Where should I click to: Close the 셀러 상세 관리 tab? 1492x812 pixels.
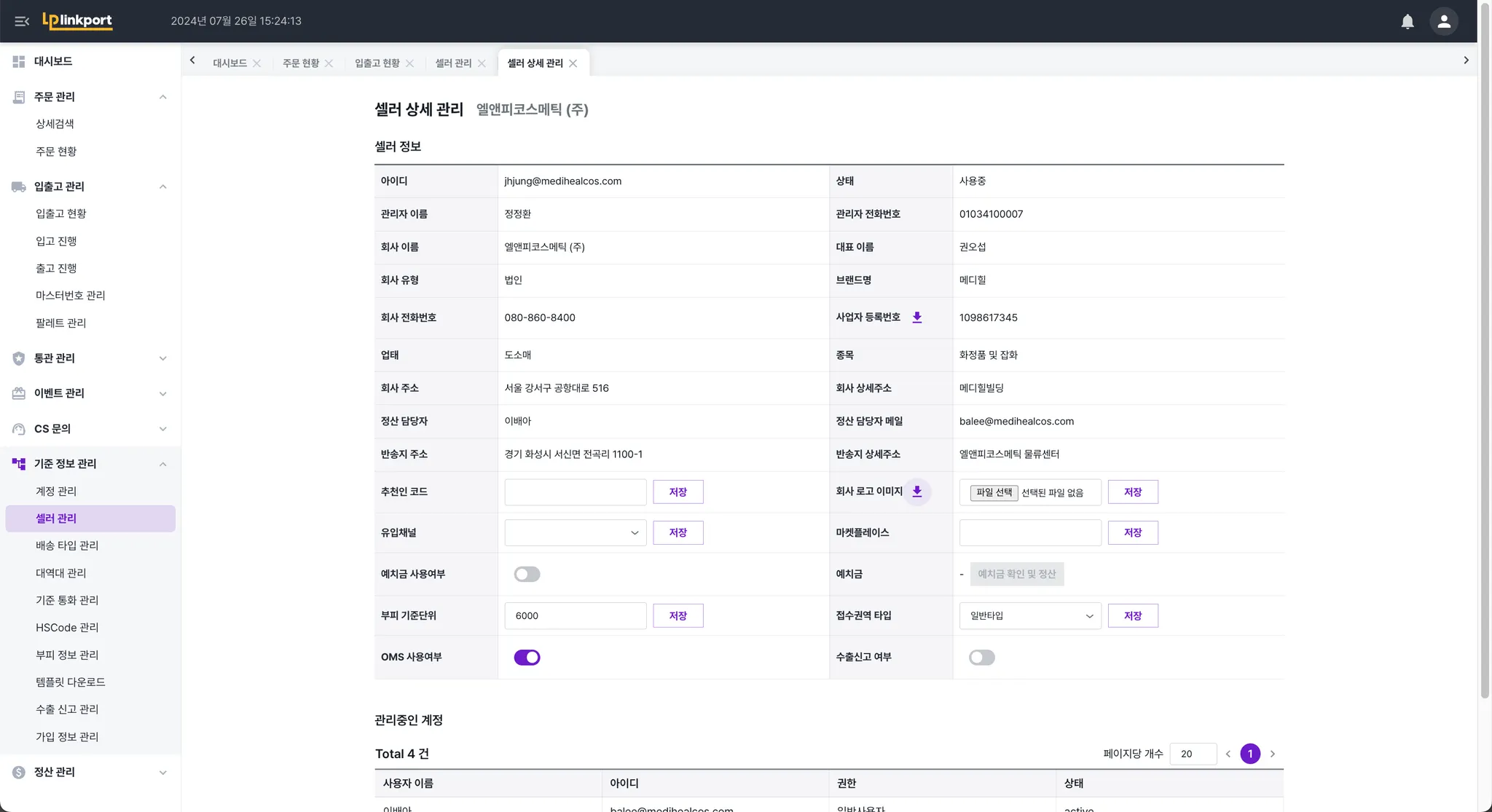point(573,63)
